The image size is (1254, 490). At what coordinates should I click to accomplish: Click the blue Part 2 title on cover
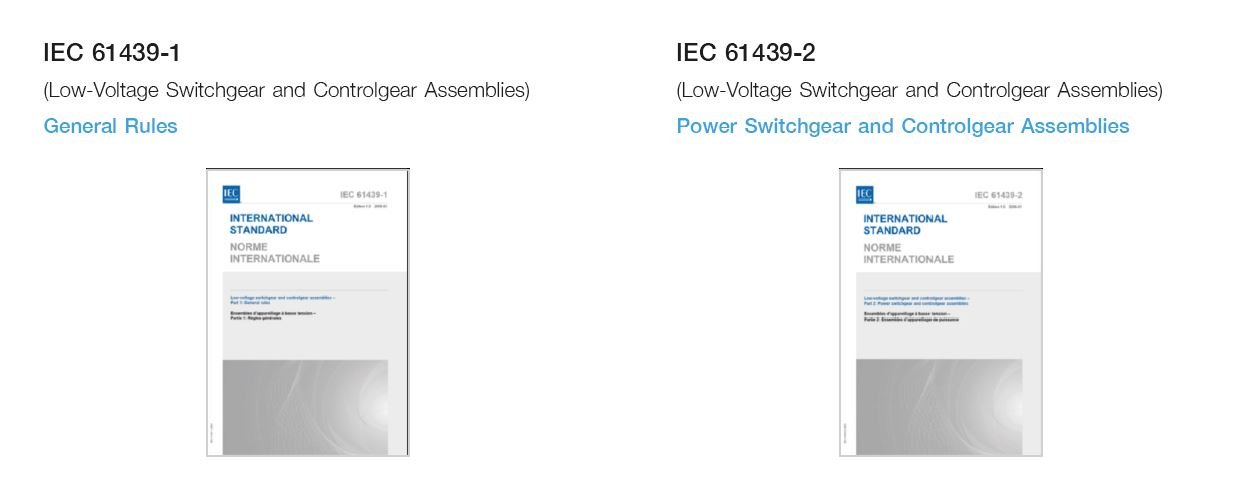[x=916, y=301]
